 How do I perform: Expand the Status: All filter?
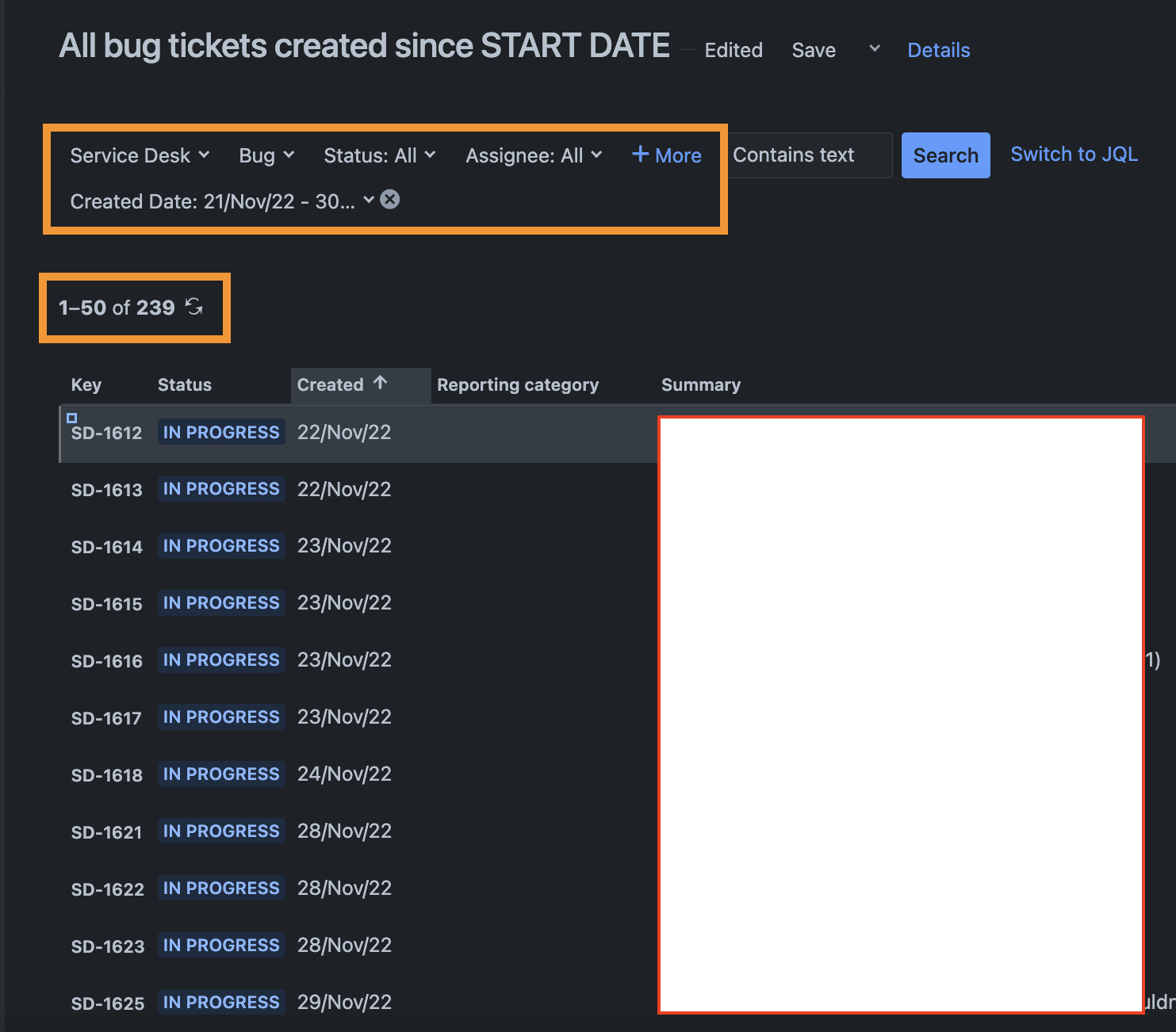[x=380, y=155]
